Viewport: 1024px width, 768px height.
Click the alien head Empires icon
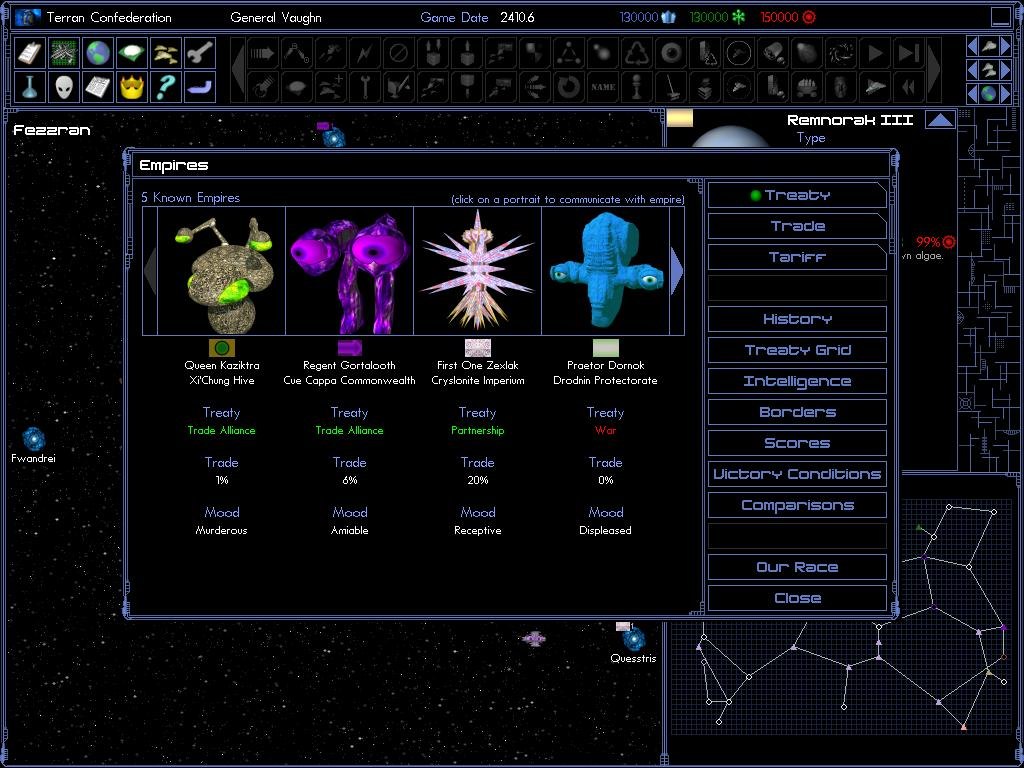pos(64,86)
